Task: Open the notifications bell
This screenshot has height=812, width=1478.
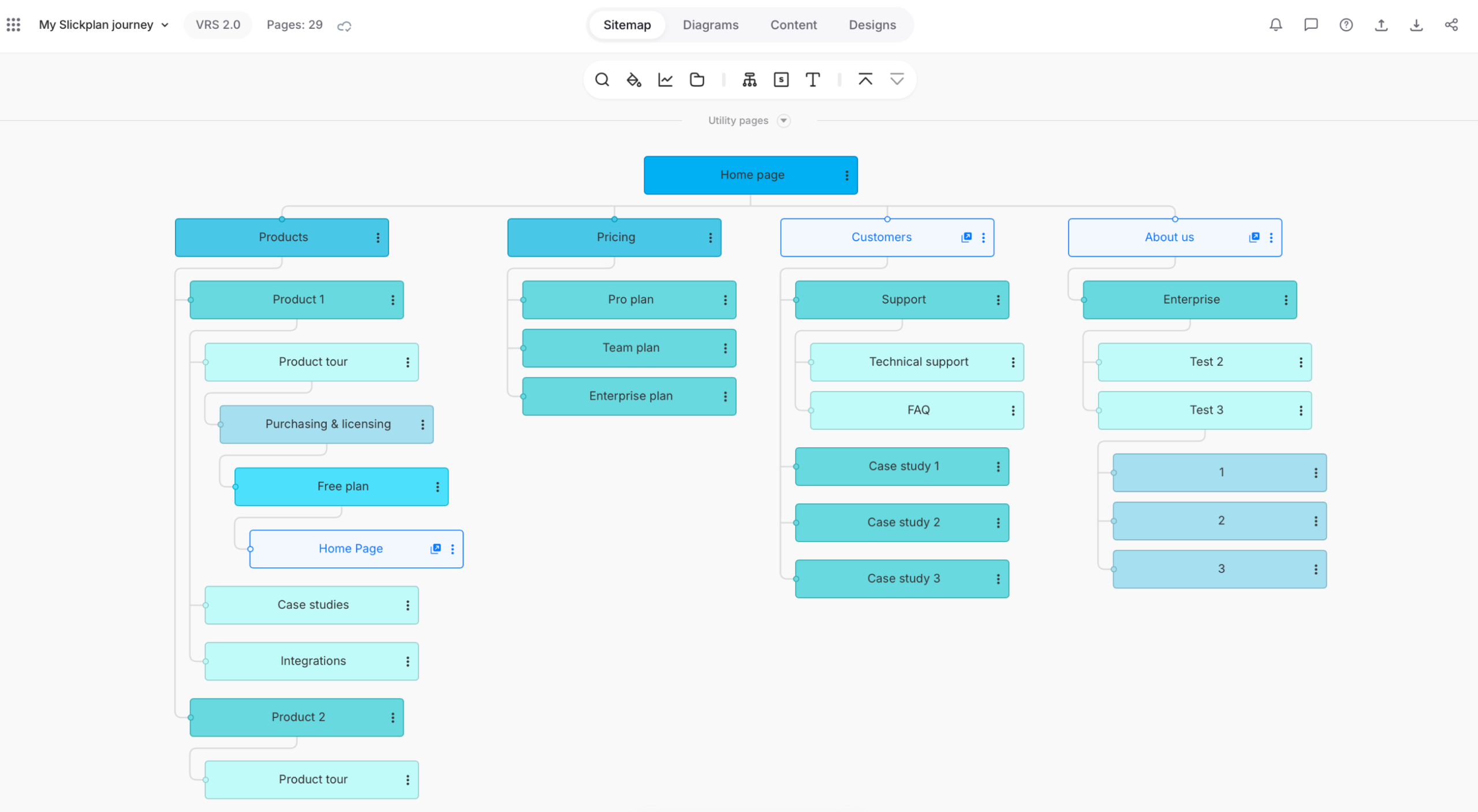Action: [1276, 25]
